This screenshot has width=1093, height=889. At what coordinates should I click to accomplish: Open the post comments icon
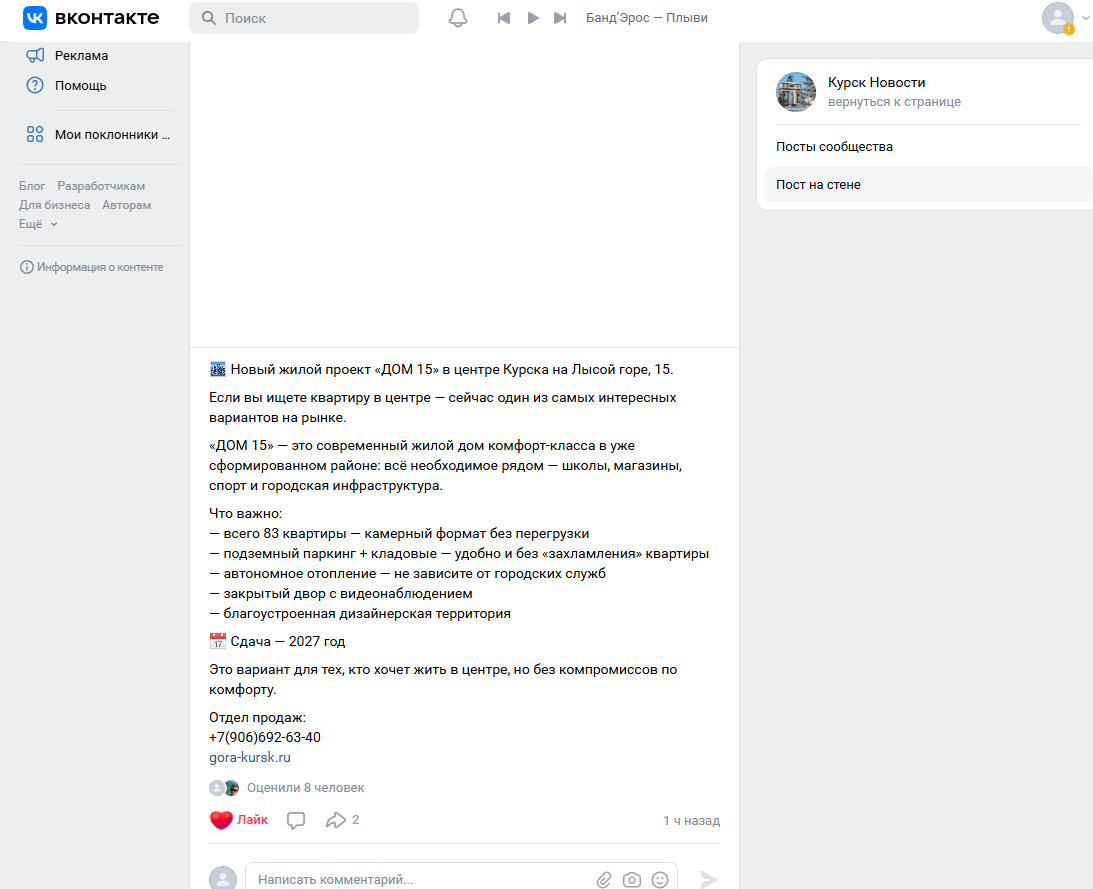click(296, 820)
